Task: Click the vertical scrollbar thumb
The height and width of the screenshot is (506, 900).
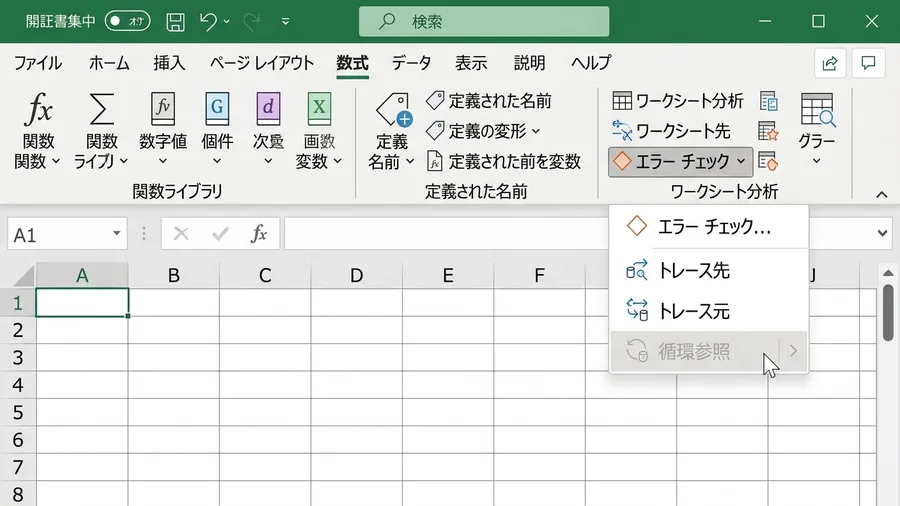Action: 888,313
